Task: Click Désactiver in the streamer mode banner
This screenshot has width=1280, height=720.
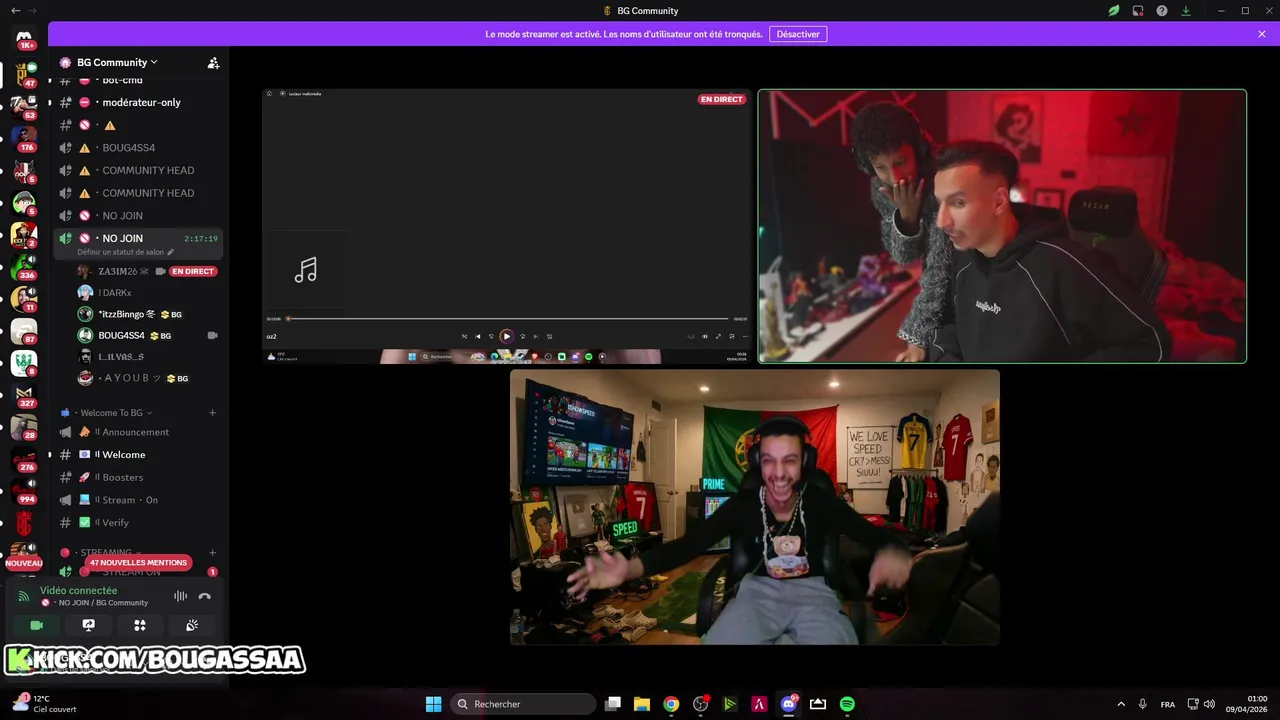Action: coord(798,34)
